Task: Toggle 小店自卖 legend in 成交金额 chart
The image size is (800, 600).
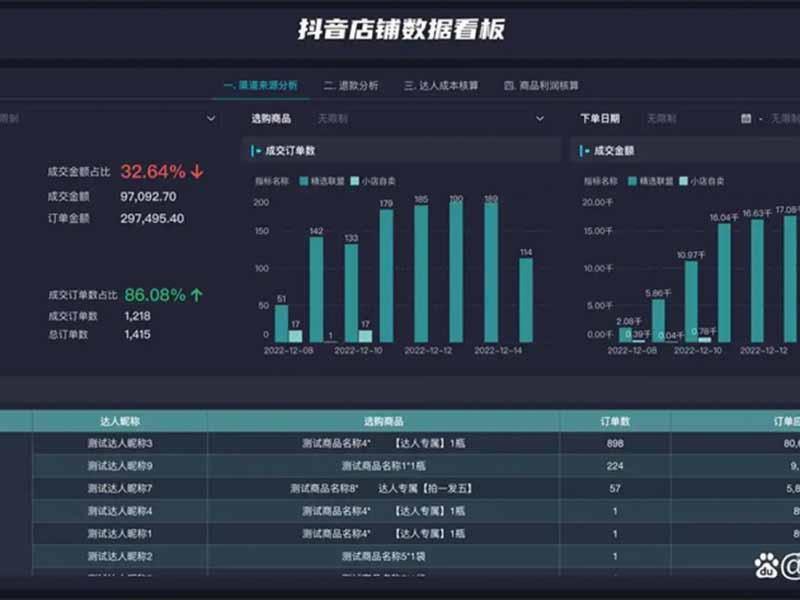Action: [702, 181]
